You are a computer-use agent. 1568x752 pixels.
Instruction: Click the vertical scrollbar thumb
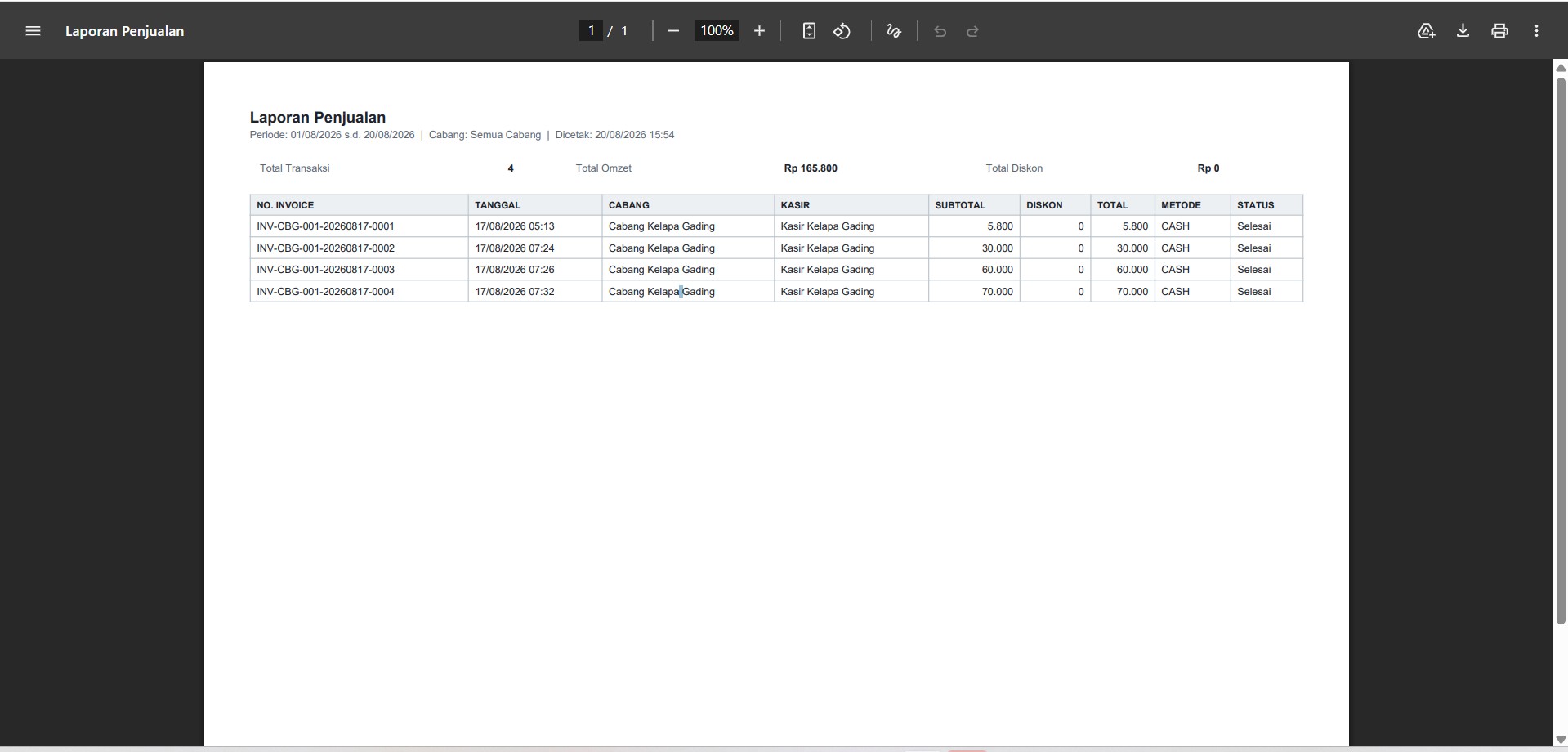click(x=1561, y=351)
